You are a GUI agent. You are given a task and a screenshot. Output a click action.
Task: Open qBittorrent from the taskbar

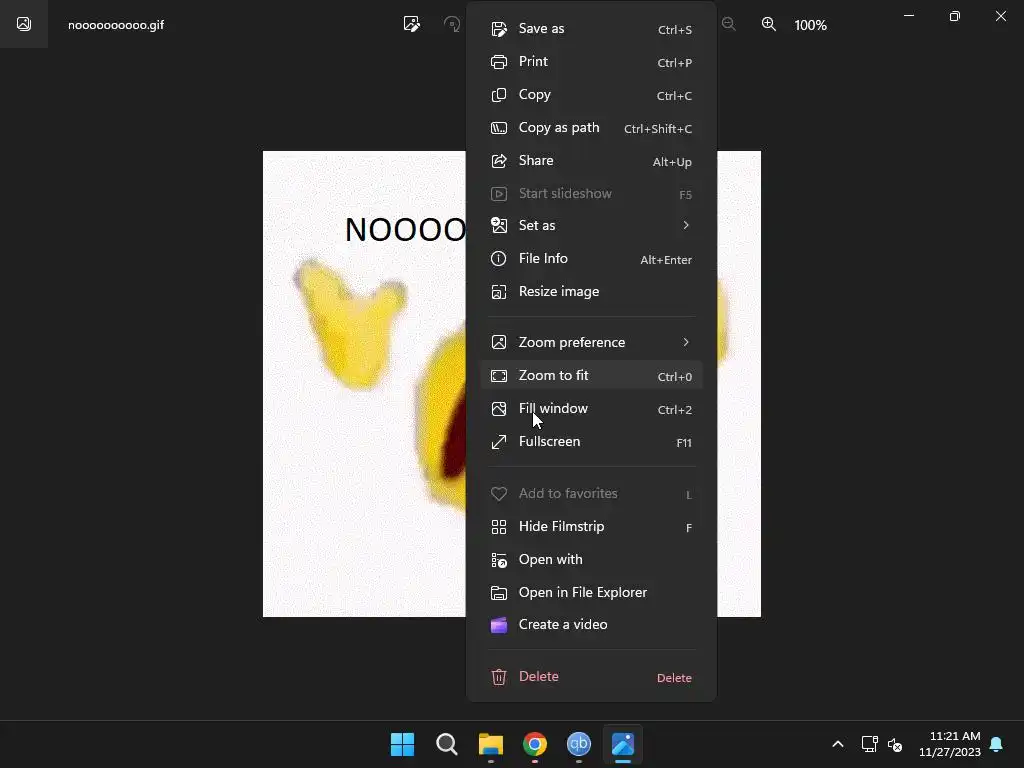click(x=579, y=744)
